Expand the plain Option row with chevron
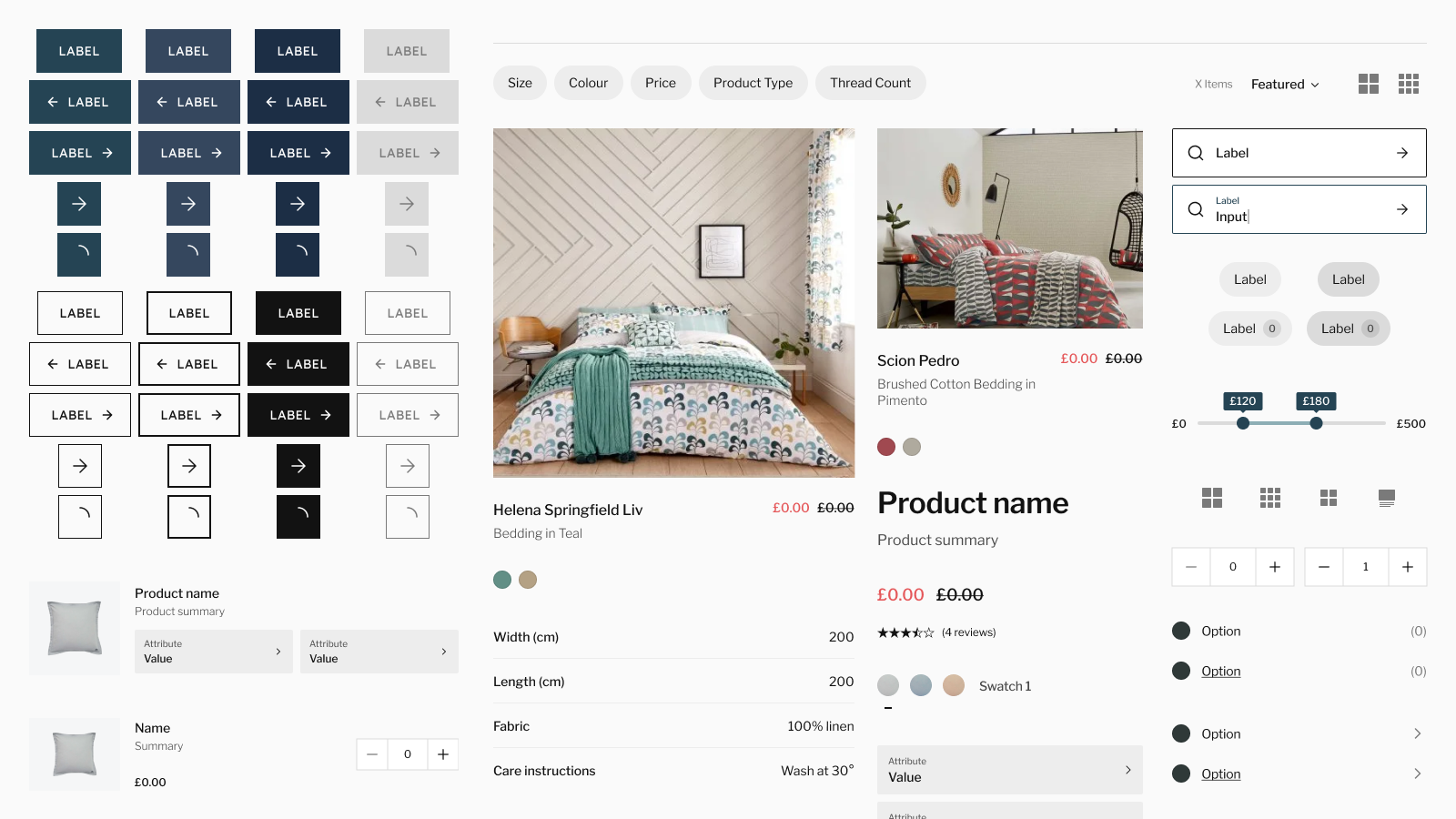 [x=1416, y=733]
